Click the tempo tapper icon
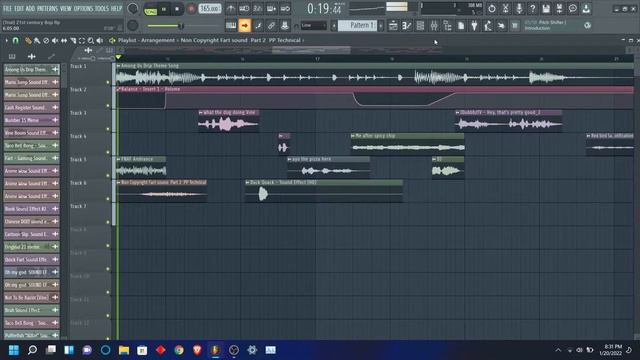Image resolution: width=640 pixels, height=360 pixels. 488,26
